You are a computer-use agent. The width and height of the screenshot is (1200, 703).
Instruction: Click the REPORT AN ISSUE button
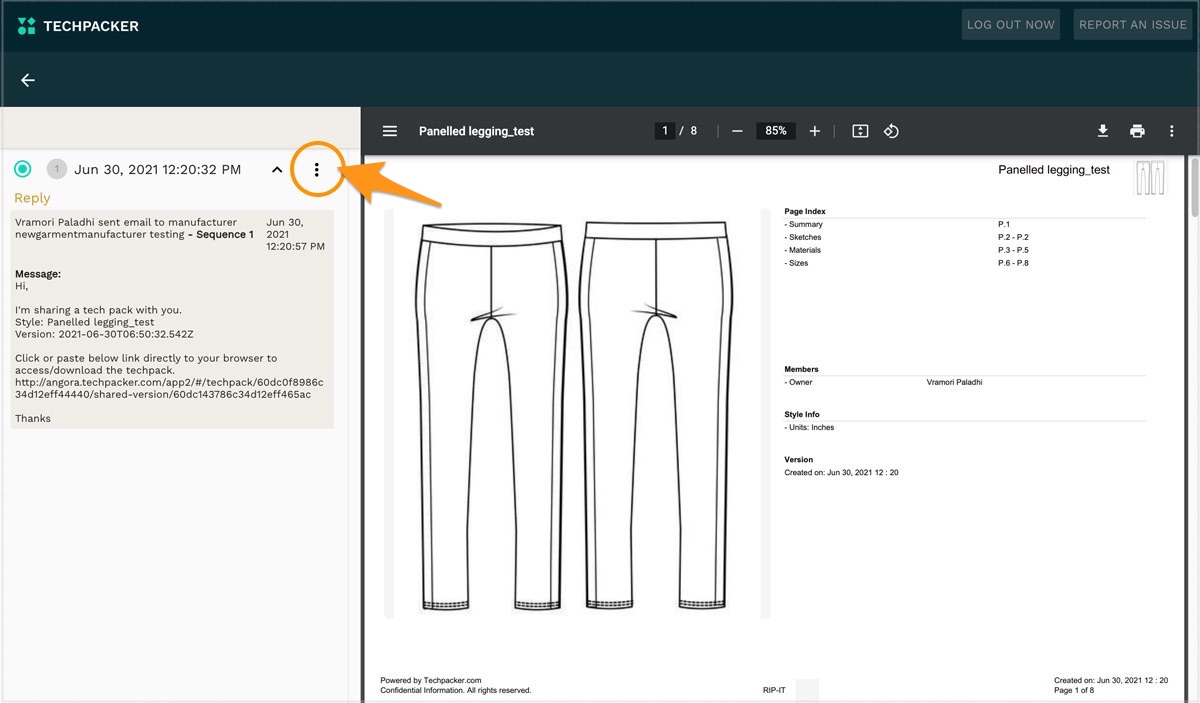[1133, 24]
